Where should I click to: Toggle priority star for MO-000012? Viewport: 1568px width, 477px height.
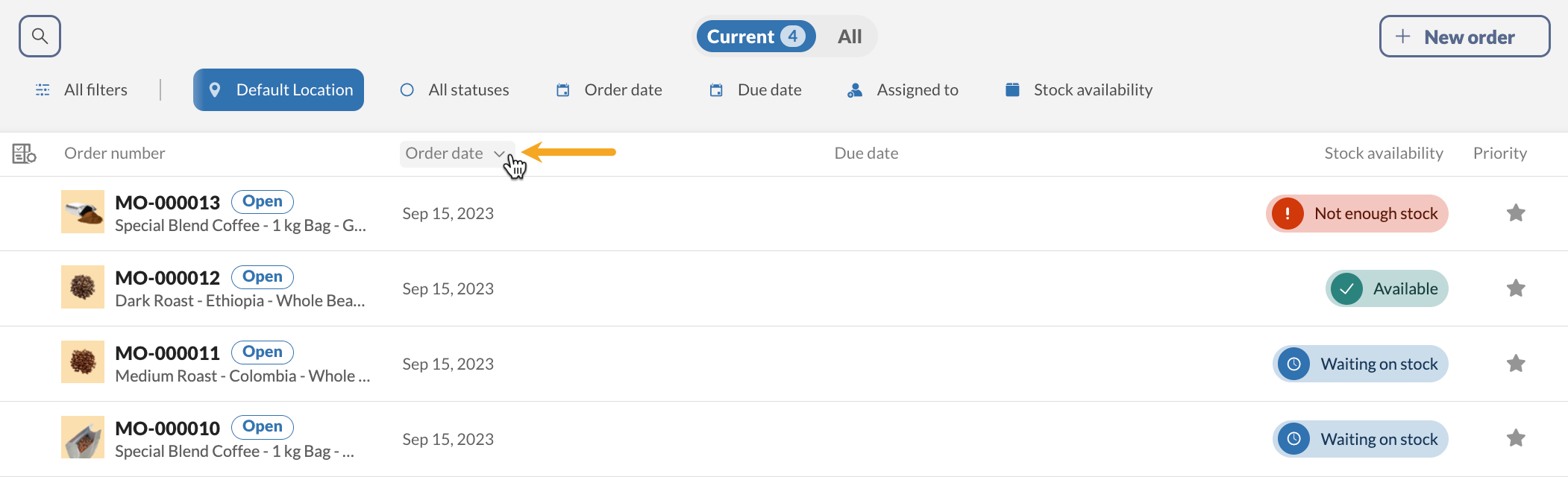(1515, 288)
